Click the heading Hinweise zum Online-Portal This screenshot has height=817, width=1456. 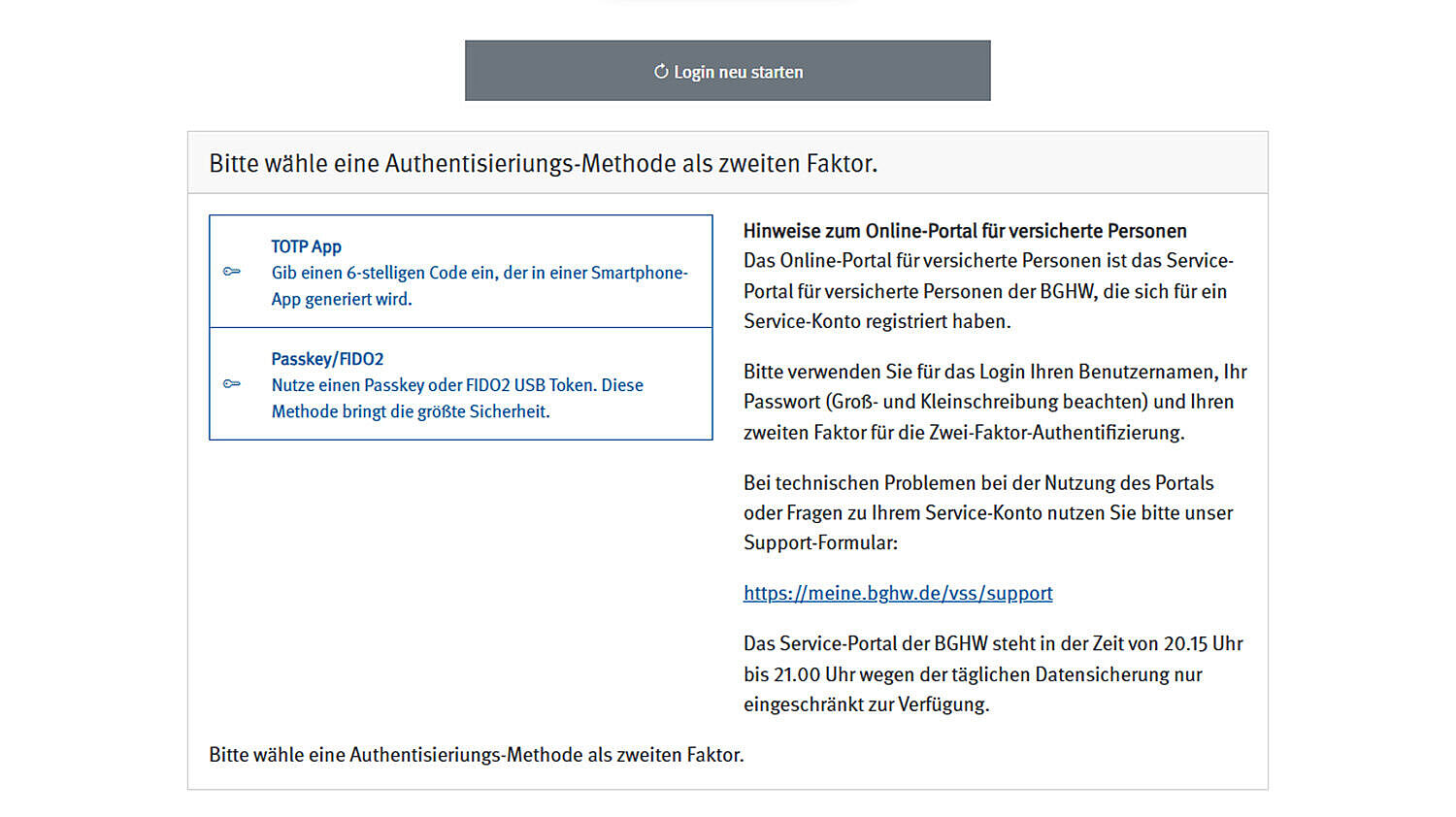tap(964, 231)
